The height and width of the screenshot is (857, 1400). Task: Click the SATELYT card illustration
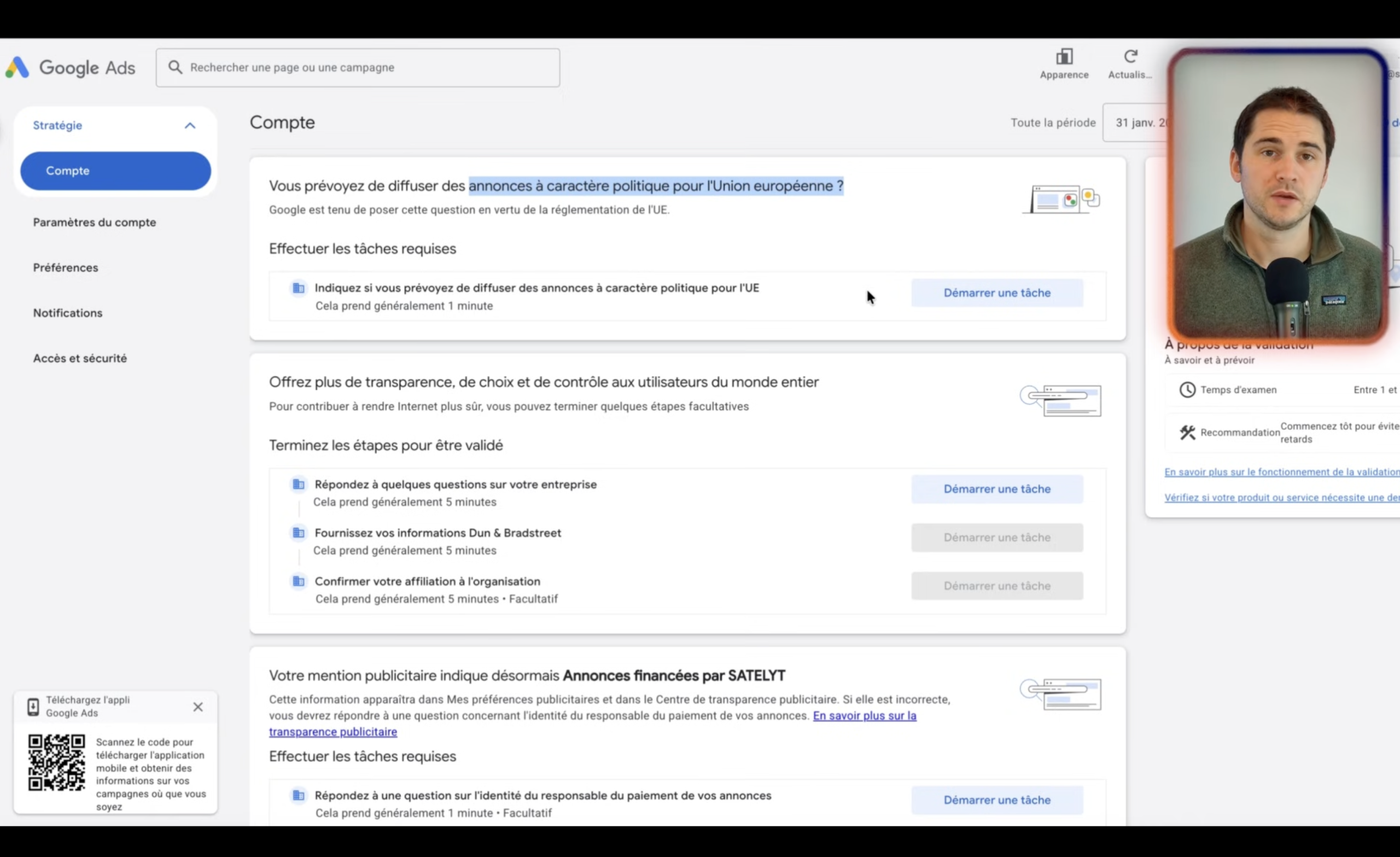tap(1060, 695)
